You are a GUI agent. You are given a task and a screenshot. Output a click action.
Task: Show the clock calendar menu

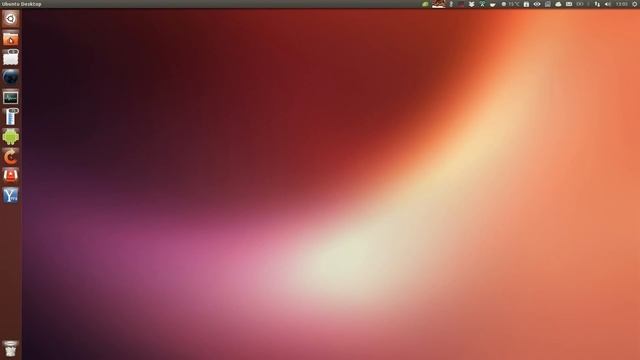(622, 4)
